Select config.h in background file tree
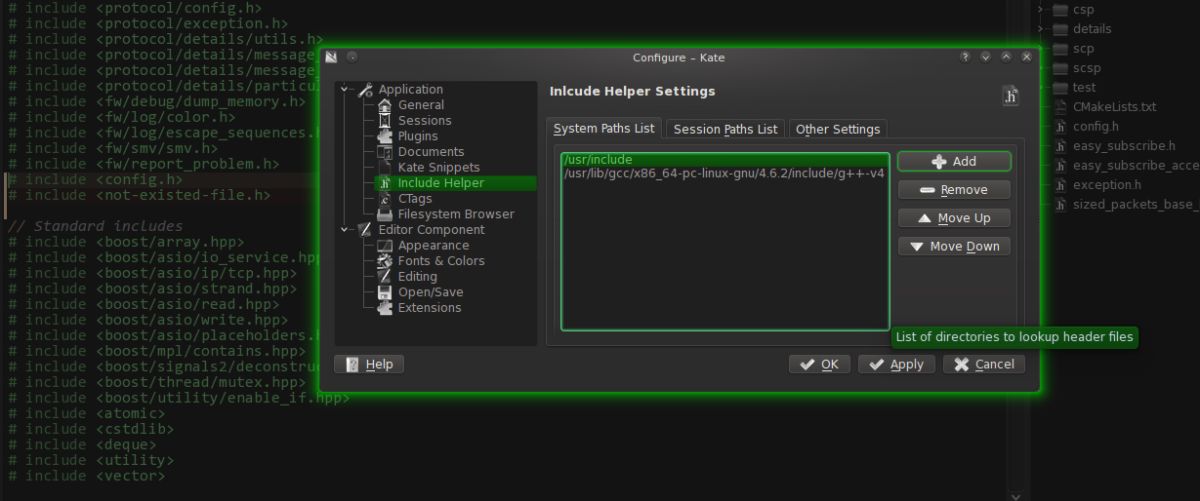The width and height of the screenshot is (1200, 501). pyautogui.click(x=1095, y=126)
